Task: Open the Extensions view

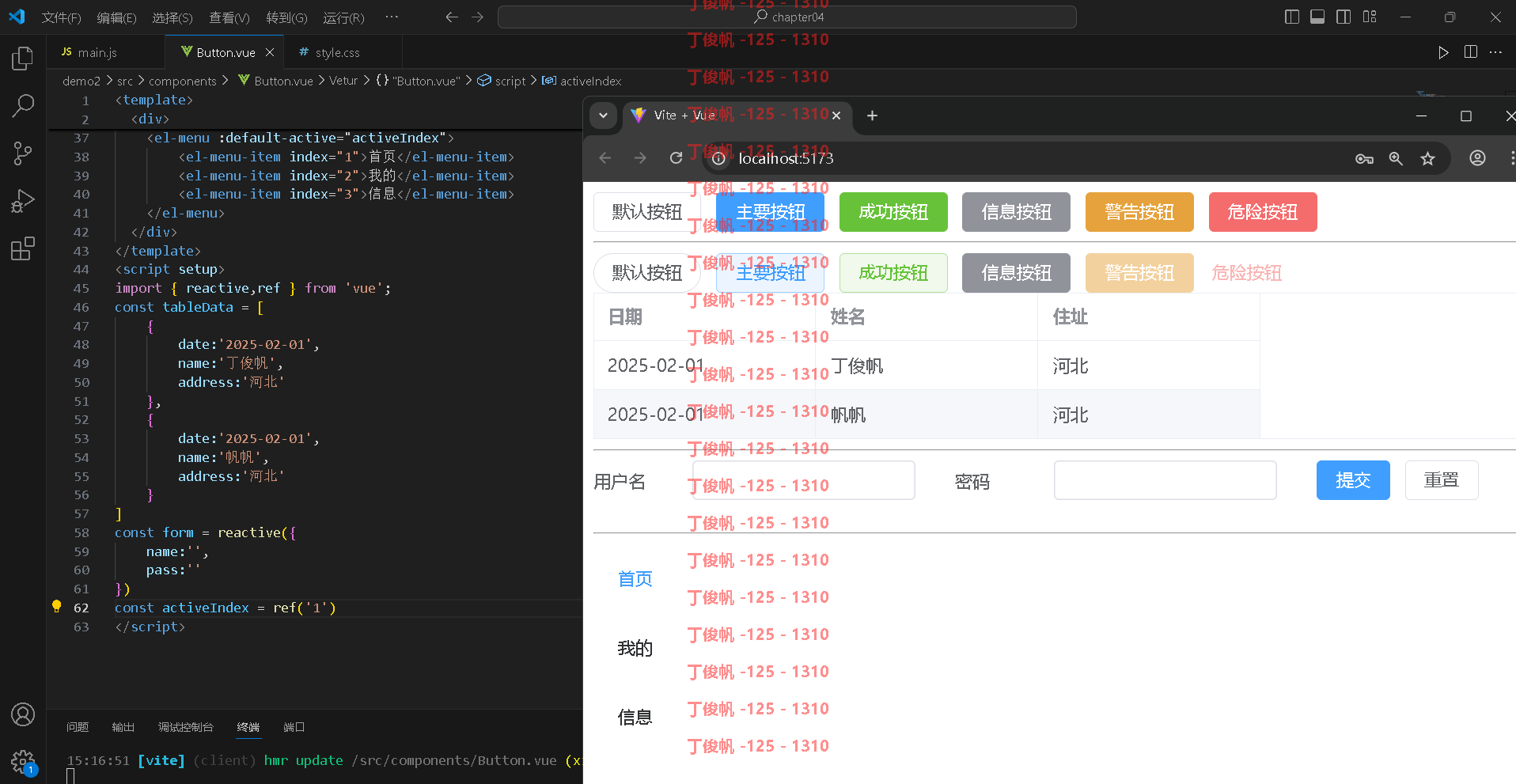Action: 23,248
